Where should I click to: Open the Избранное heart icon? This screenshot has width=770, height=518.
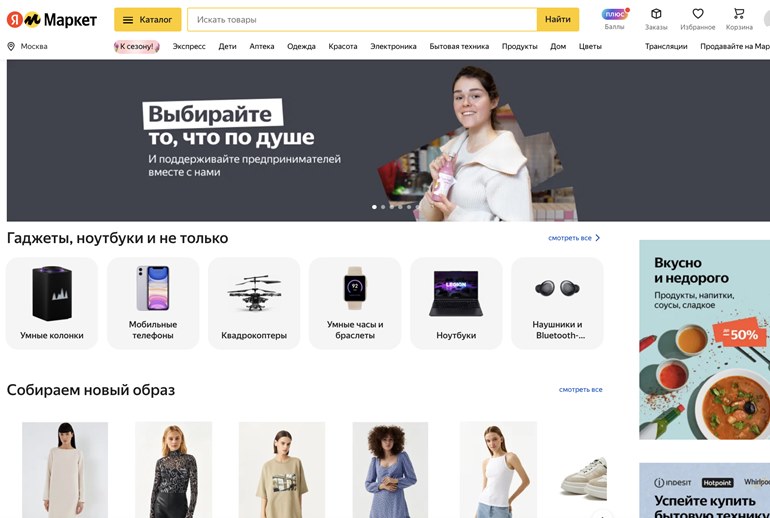(x=698, y=14)
